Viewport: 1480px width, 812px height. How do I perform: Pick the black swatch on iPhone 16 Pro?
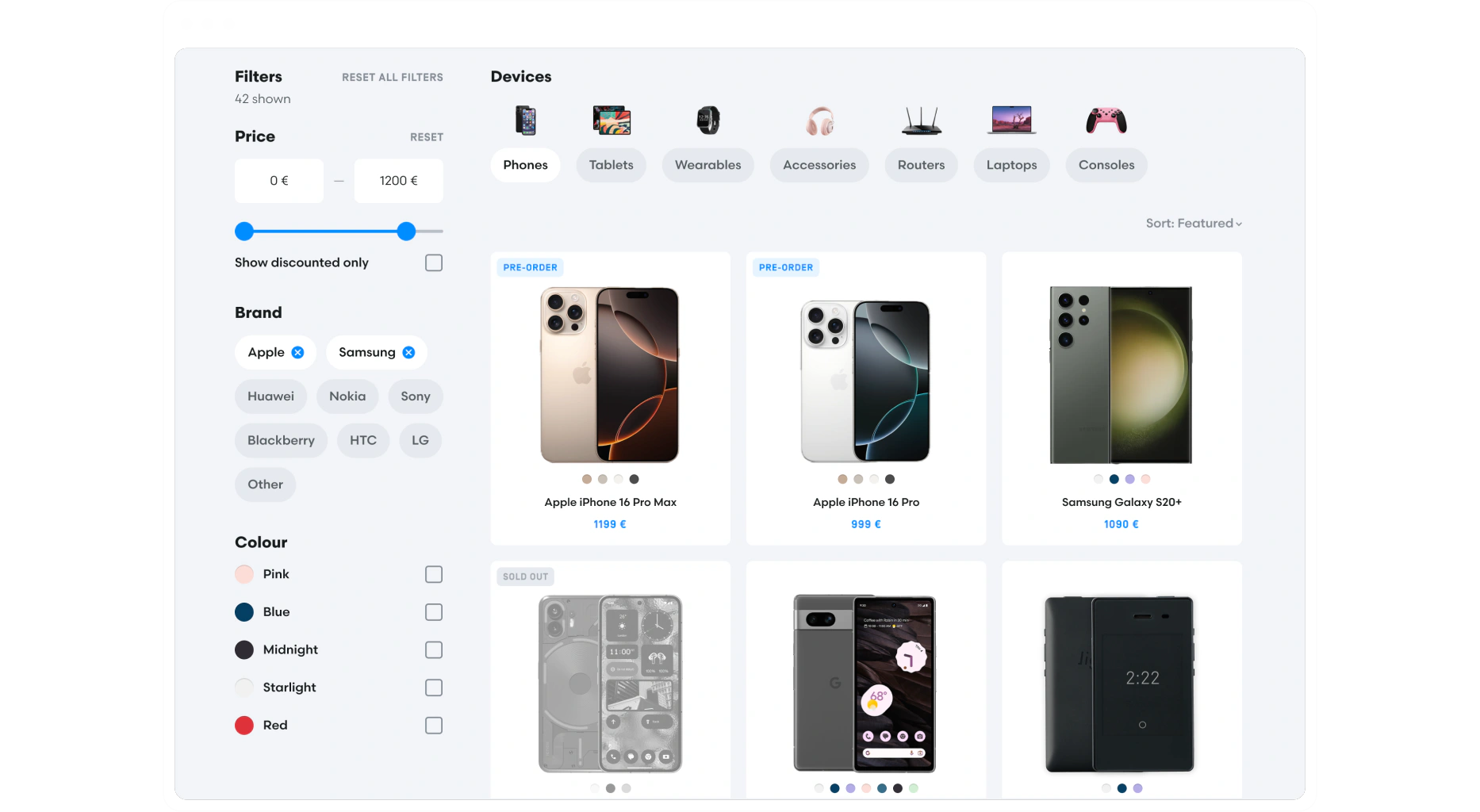click(x=890, y=479)
